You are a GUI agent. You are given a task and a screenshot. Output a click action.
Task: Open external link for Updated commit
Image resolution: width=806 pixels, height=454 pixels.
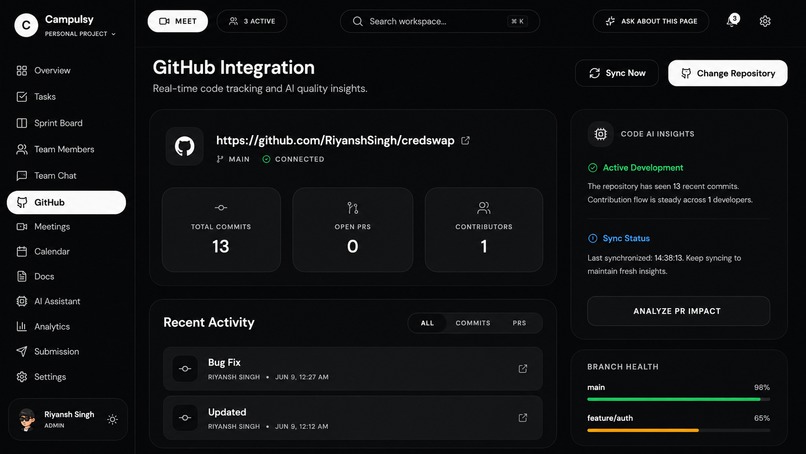pyautogui.click(x=523, y=417)
